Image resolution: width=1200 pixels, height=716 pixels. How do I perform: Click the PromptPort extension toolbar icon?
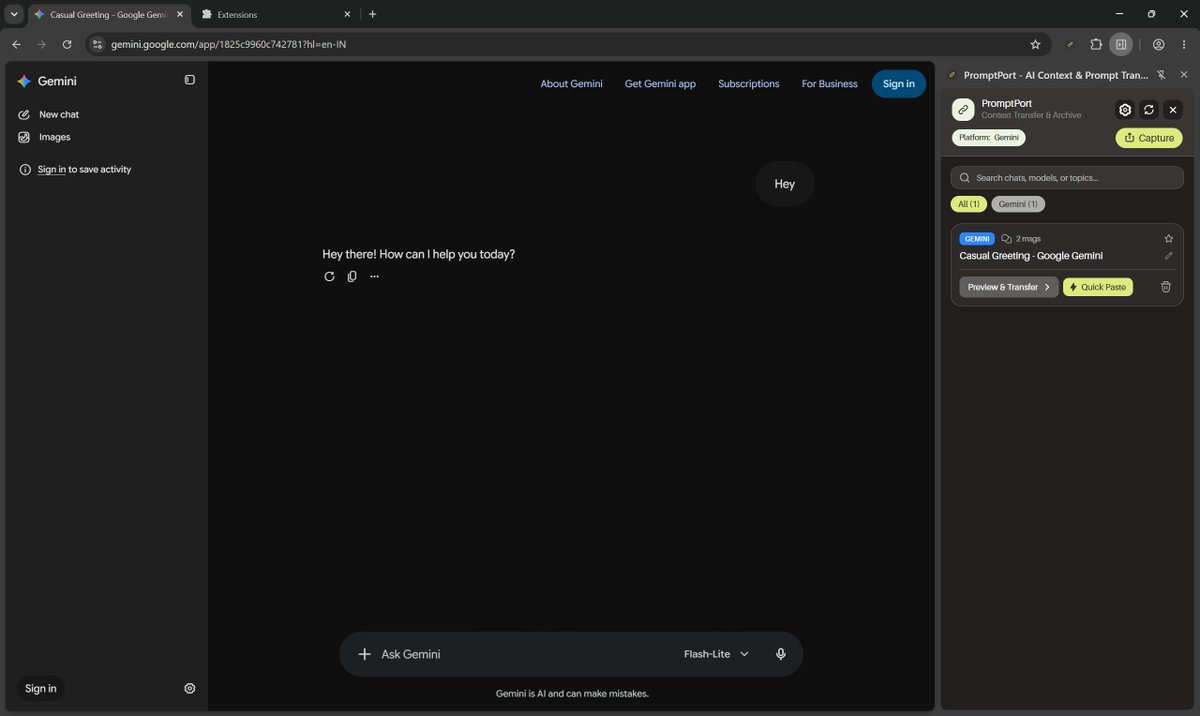pyautogui.click(x=1071, y=44)
